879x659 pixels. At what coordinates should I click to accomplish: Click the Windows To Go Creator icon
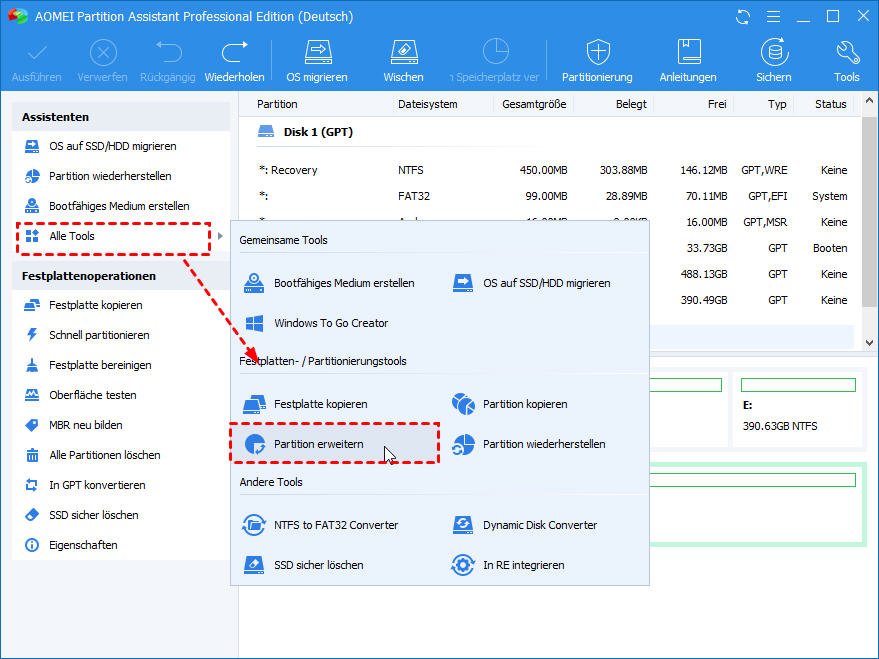[x=255, y=323]
